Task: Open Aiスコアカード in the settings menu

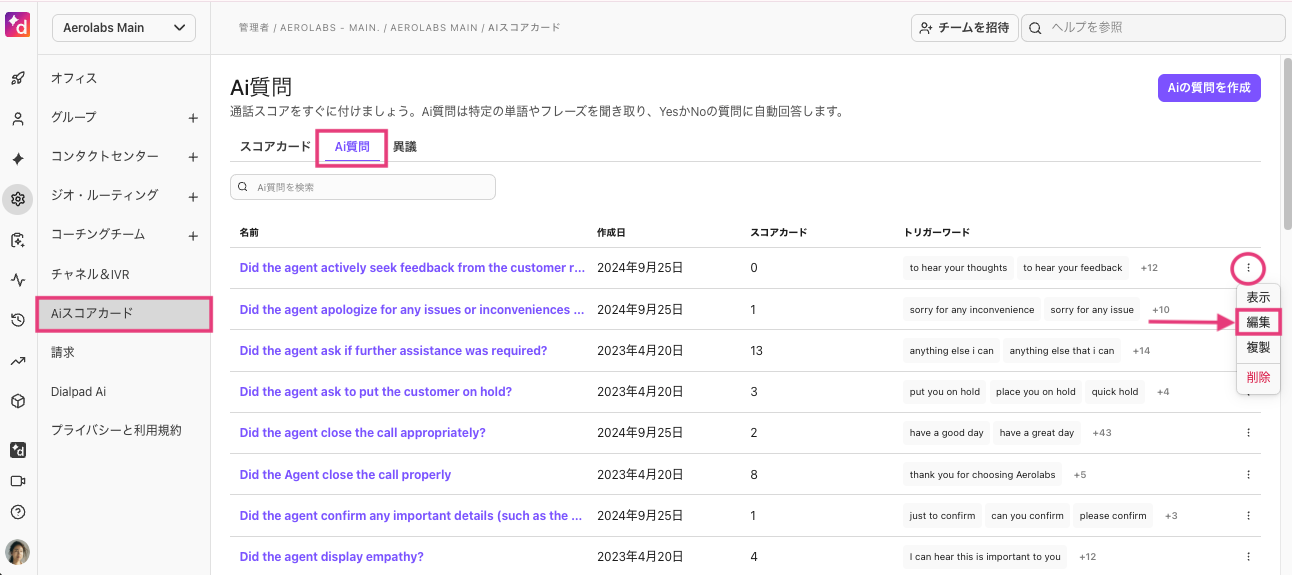Action: click(x=124, y=314)
